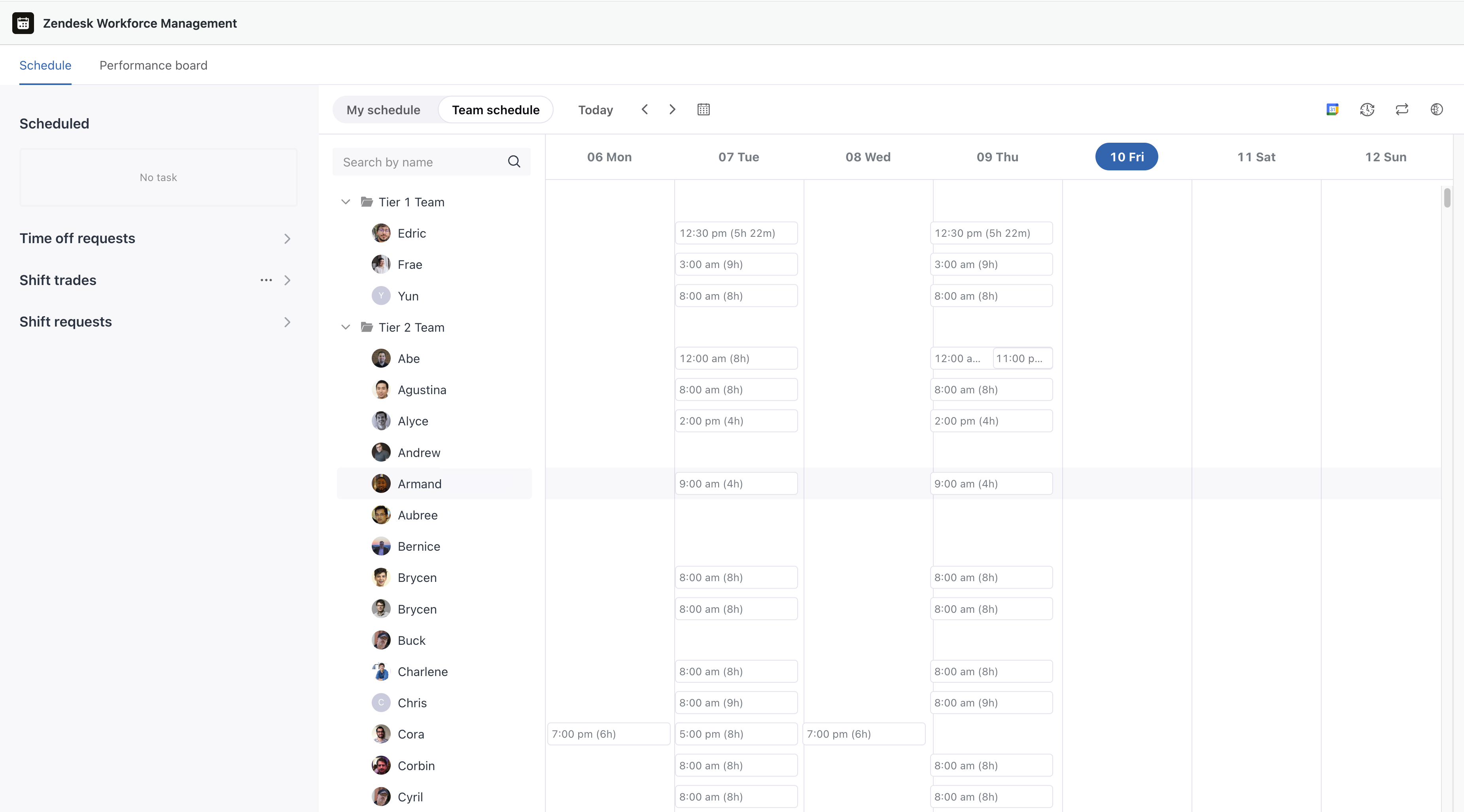Click the search magnifier icon
This screenshot has width=1464, height=812.
coord(514,162)
